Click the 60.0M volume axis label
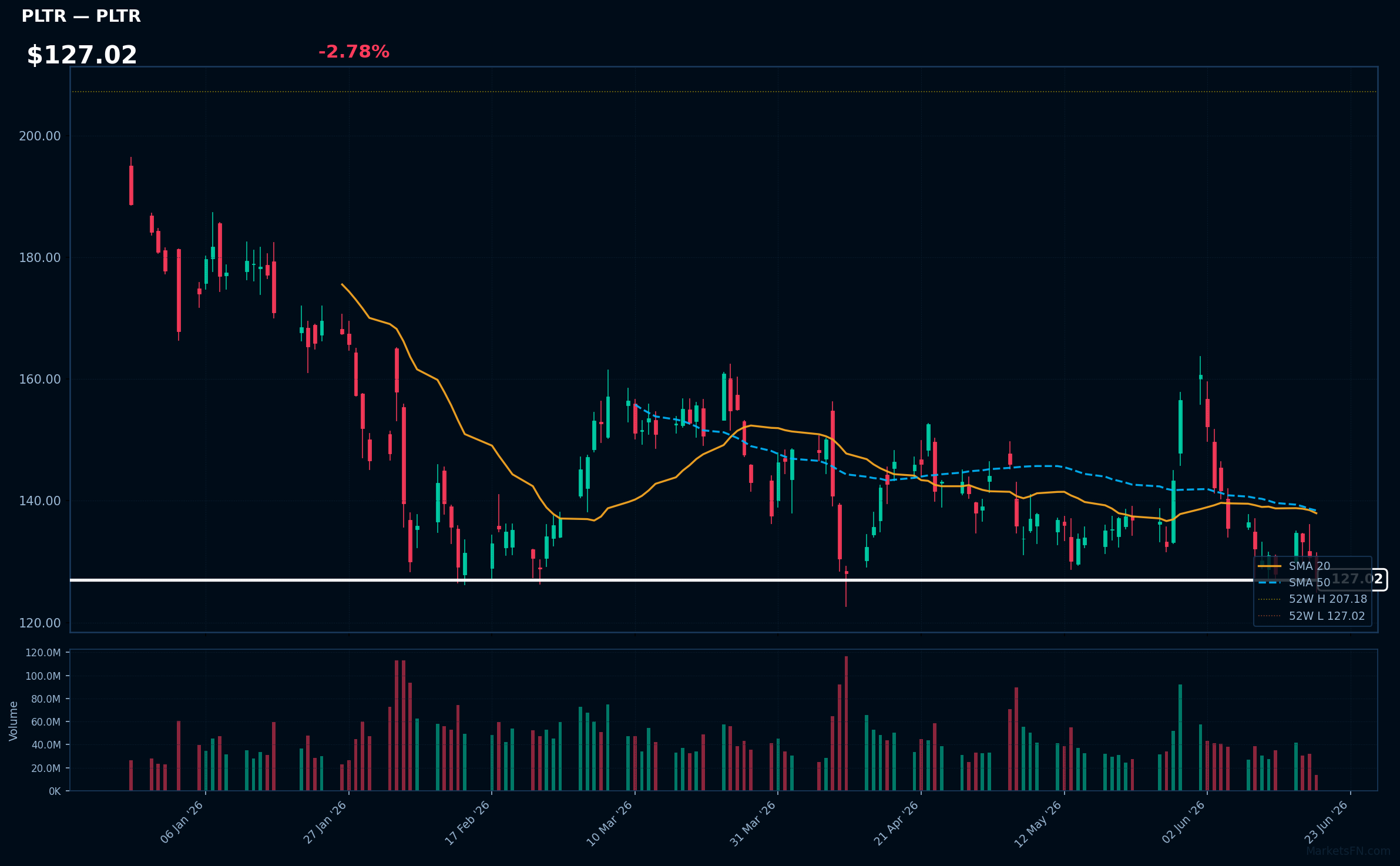 click(45, 722)
